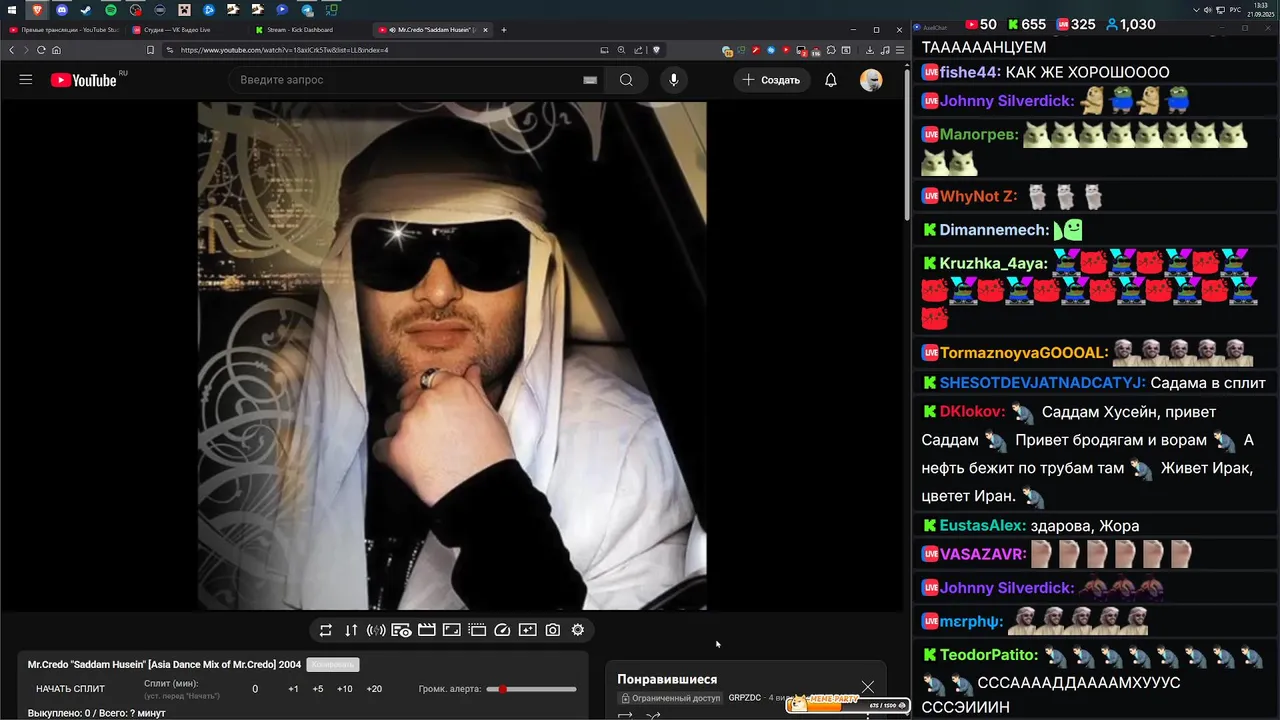Click НАЧАТЬ СПЛИТ button
1280x720 pixels.
click(x=70, y=689)
